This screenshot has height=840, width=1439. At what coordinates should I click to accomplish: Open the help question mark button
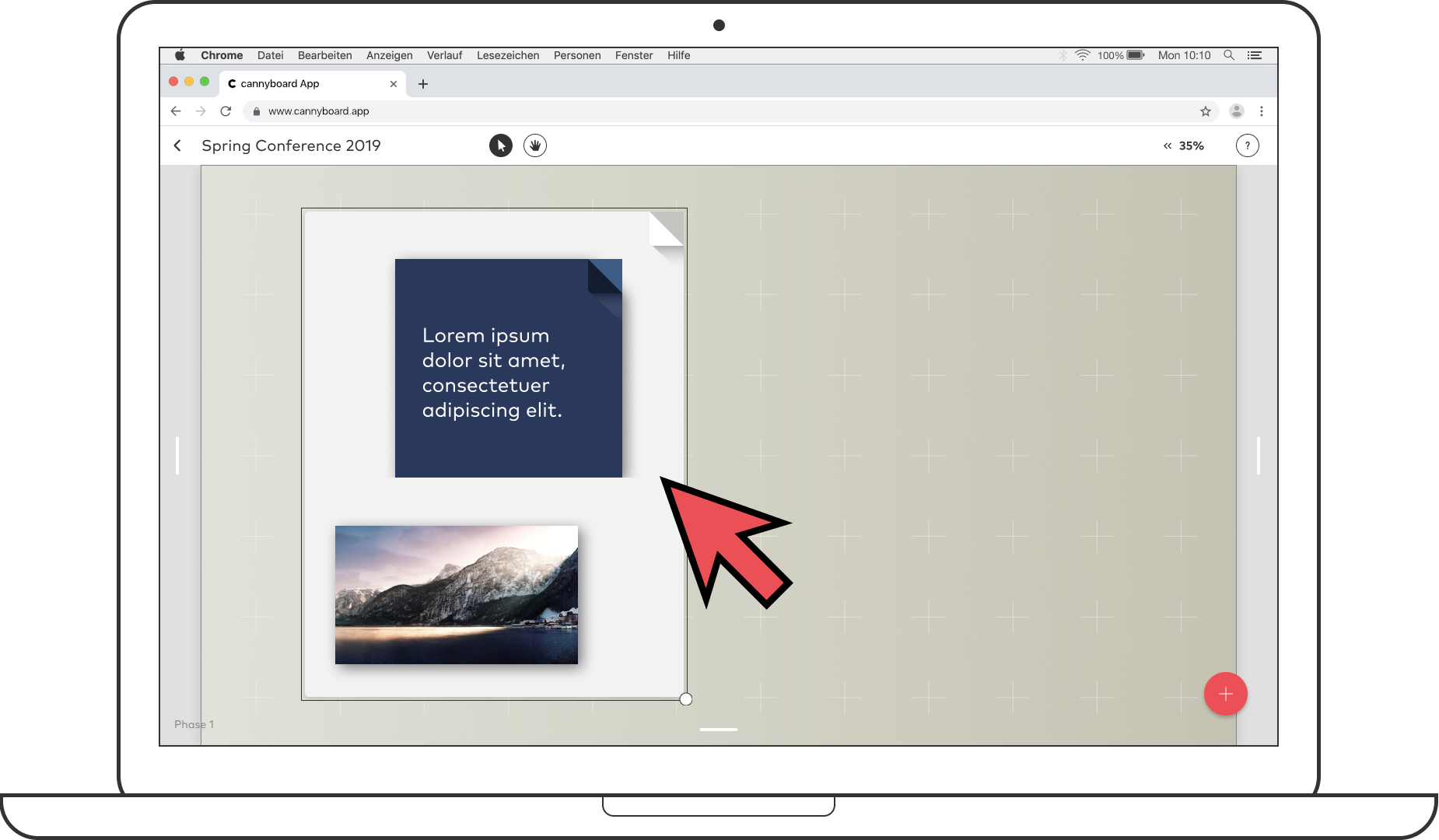(1248, 145)
